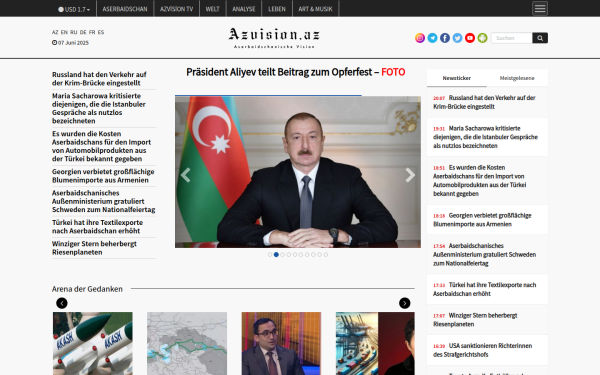The height and width of the screenshot is (375, 600).
Task: Open the container port thumbnail
Action: coord(375,343)
